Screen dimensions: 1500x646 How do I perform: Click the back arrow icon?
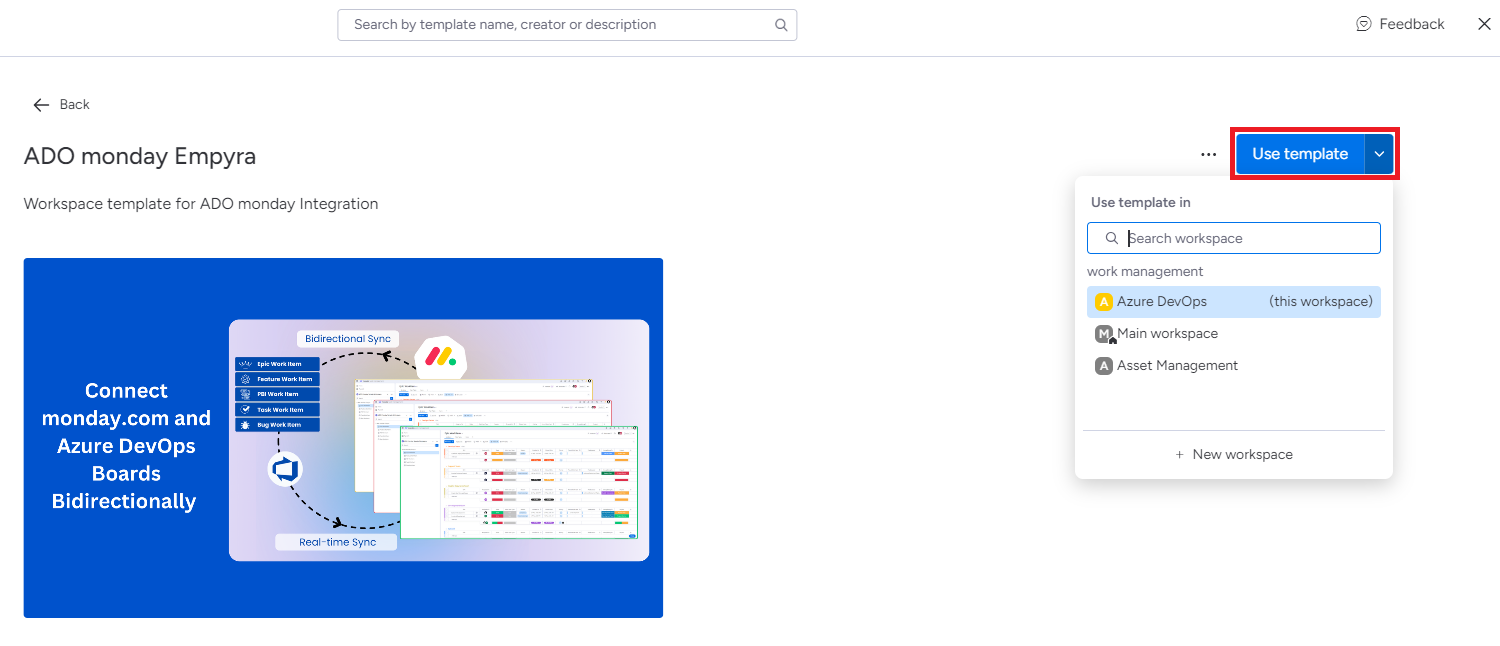pyautogui.click(x=41, y=104)
